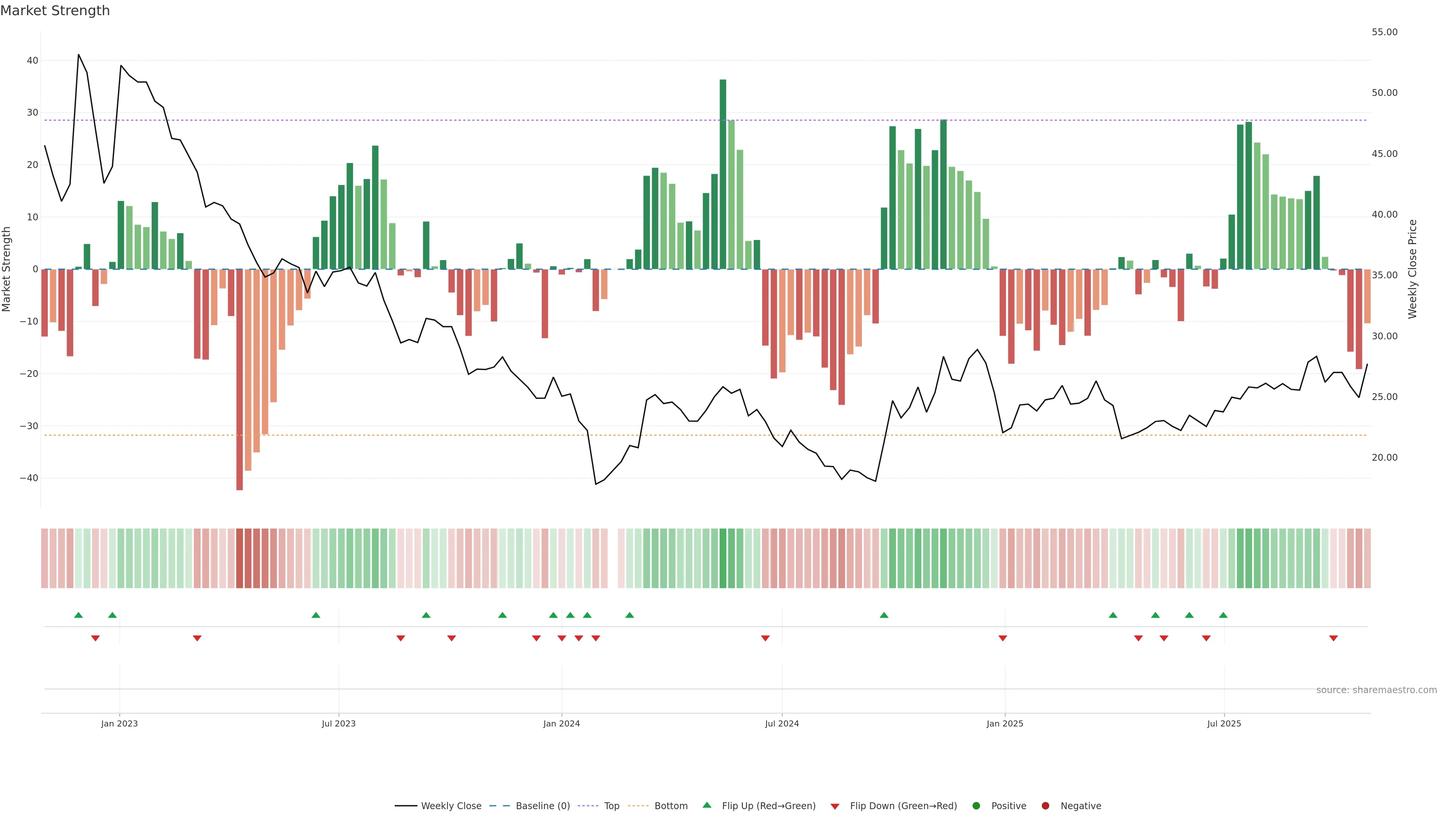Click the green Flip Up legend triangle
Viewport: 1456px width, 819px height.
[x=706, y=805]
